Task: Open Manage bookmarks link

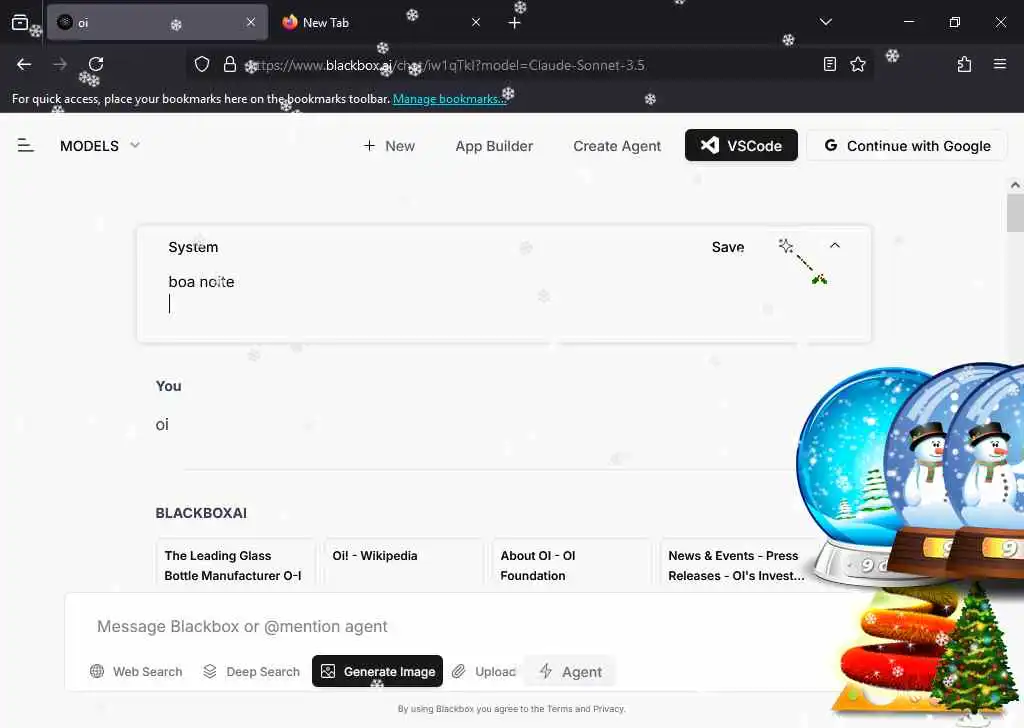Action: (449, 99)
